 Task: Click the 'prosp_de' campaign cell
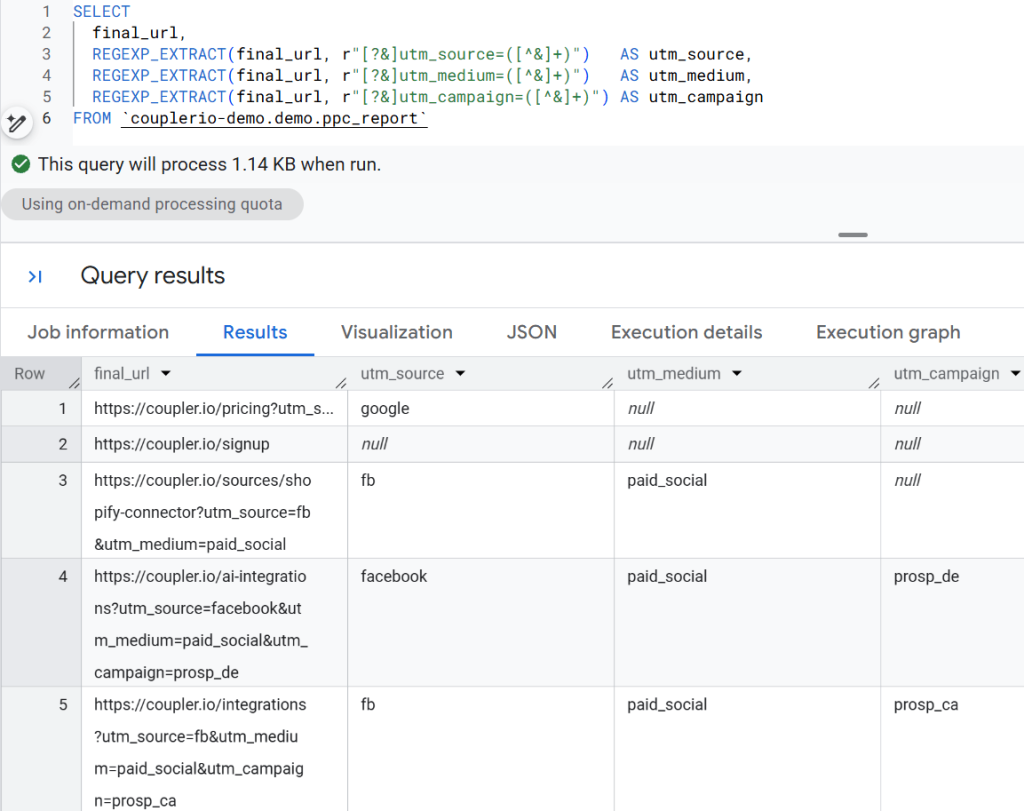952,622
